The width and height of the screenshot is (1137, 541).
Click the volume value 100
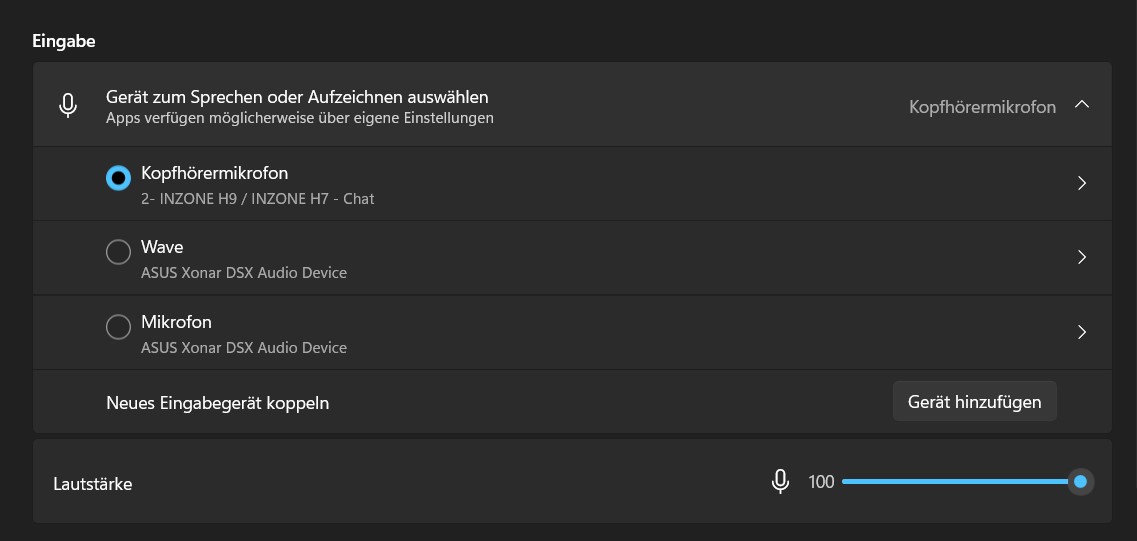[x=821, y=482]
